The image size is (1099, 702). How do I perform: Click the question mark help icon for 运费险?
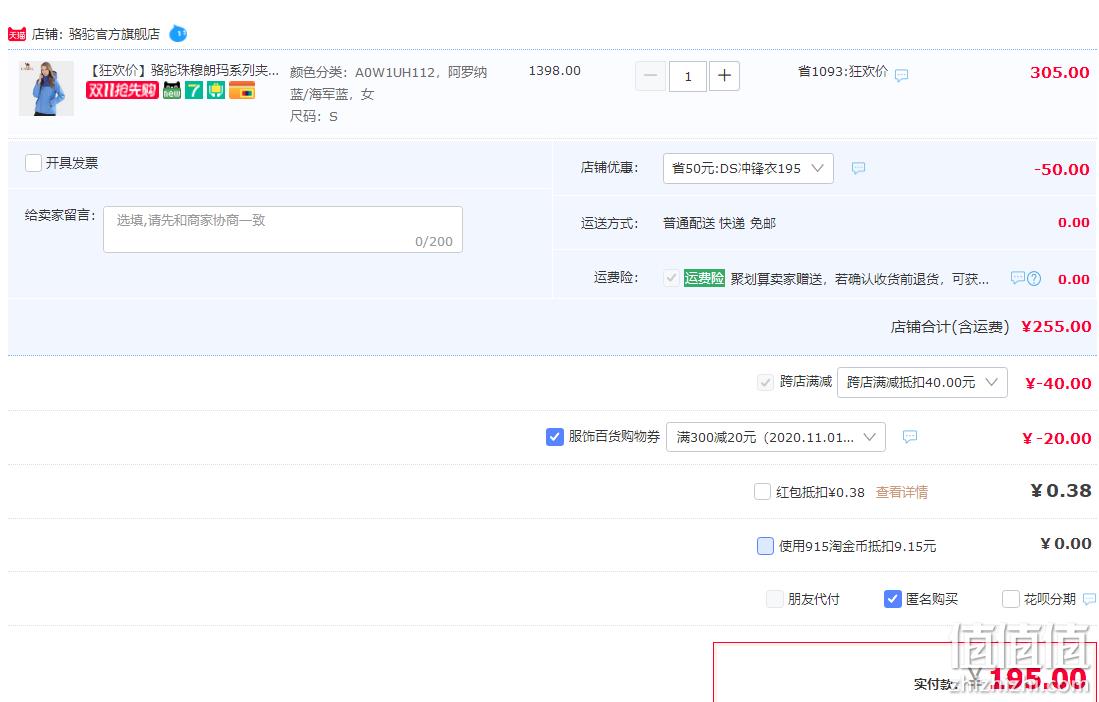(x=1034, y=278)
